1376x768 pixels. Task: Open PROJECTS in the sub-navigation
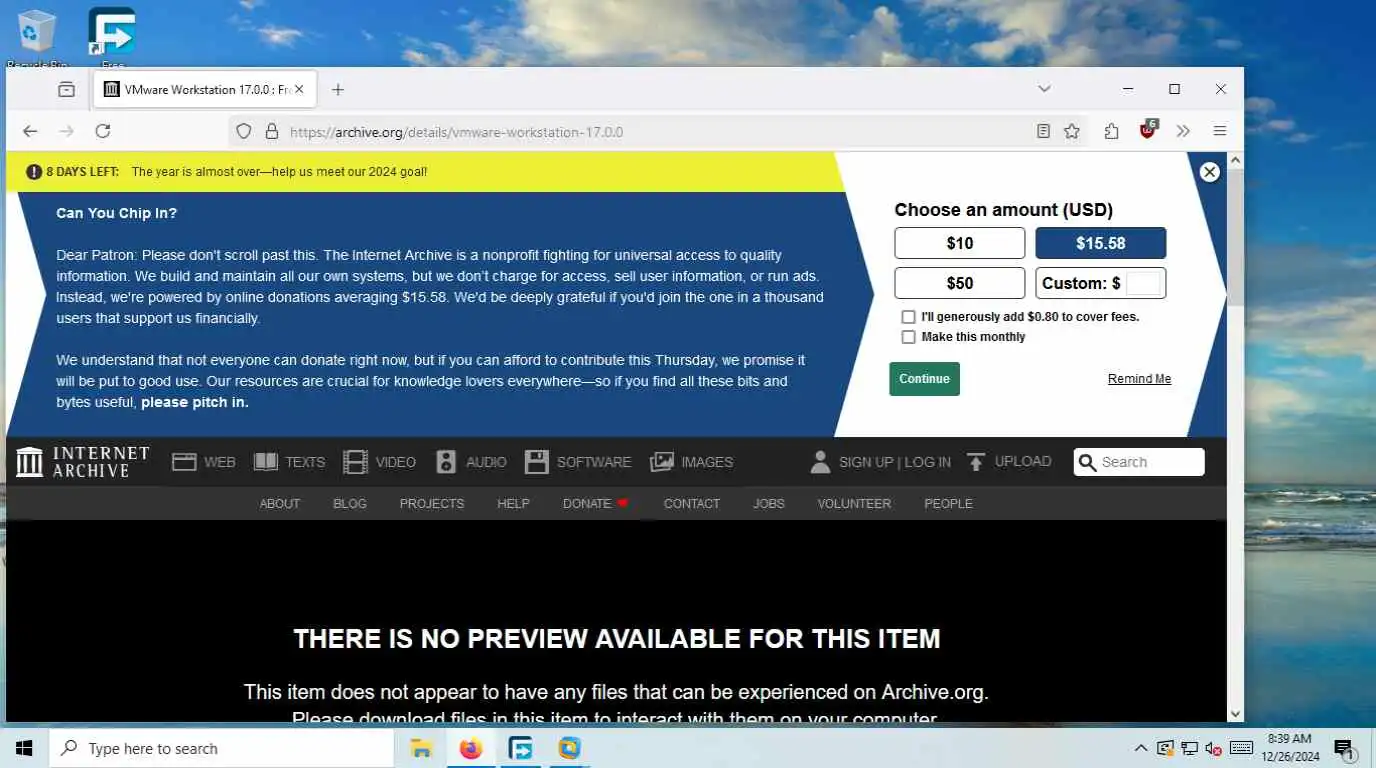point(432,503)
